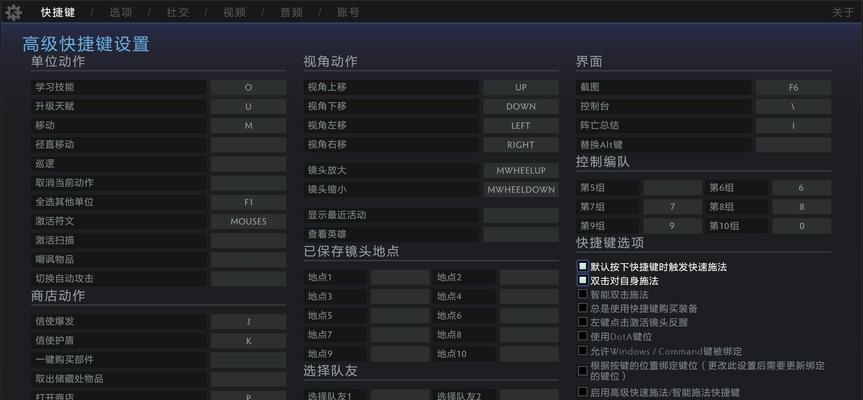Rebind 第8组 key showing 8
Screen dimensions: 863x400
(801, 207)
